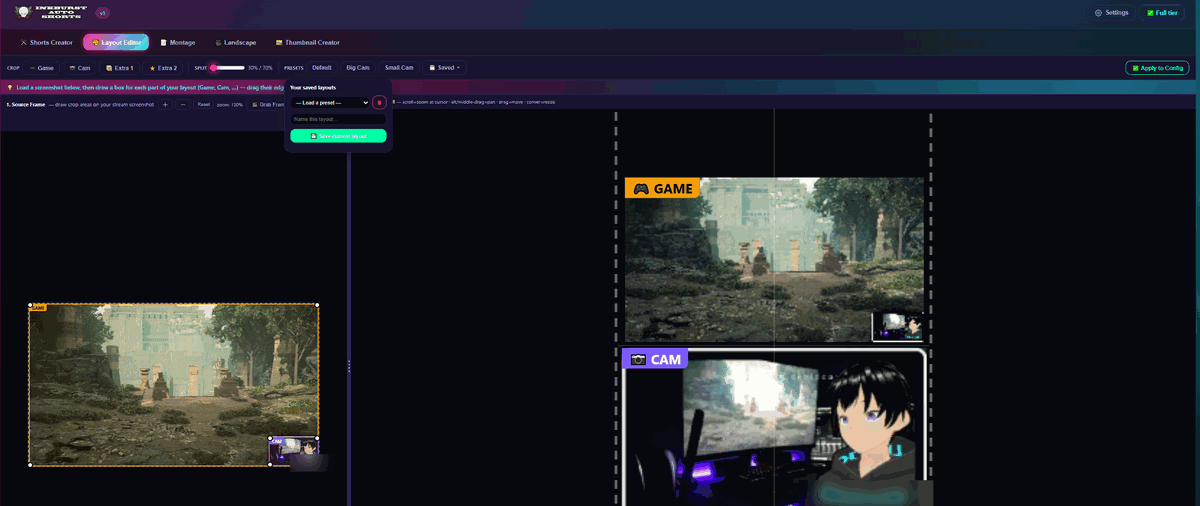Open Settings with the gear button
This screenshot has width=1200, height=506.
tap(1112, 13)
